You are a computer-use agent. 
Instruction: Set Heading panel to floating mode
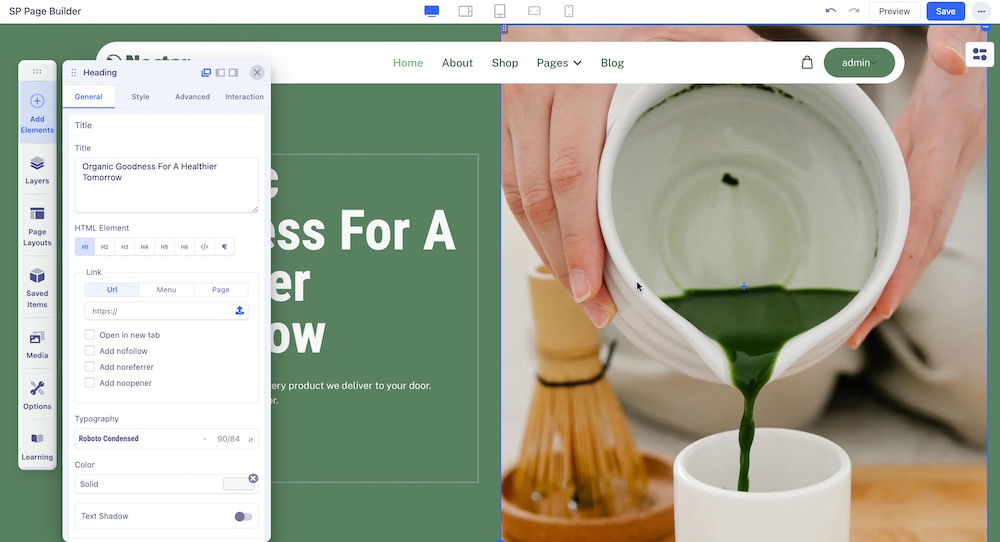(206, 73)
